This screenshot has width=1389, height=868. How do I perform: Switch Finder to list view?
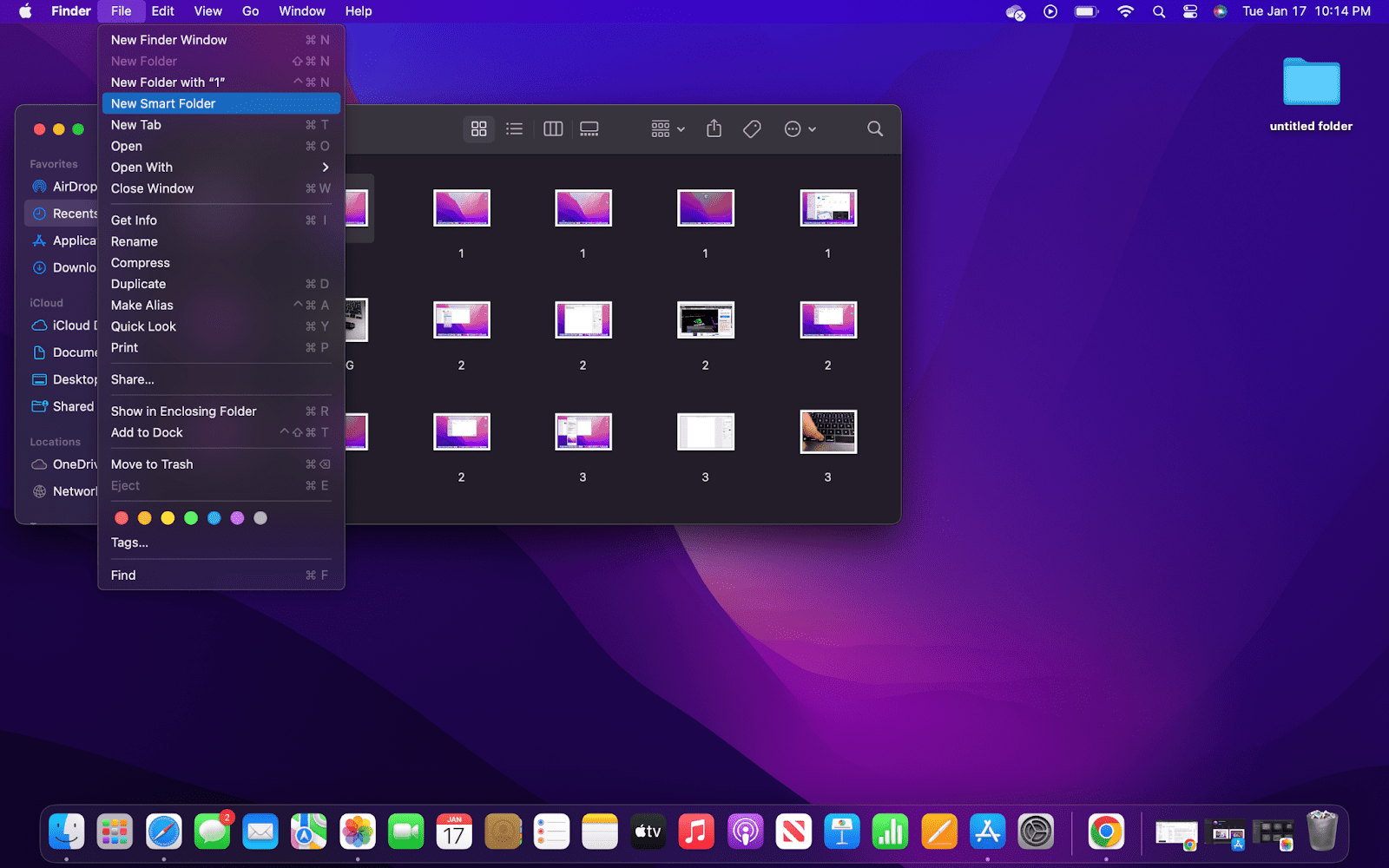(x=515, y=128)
